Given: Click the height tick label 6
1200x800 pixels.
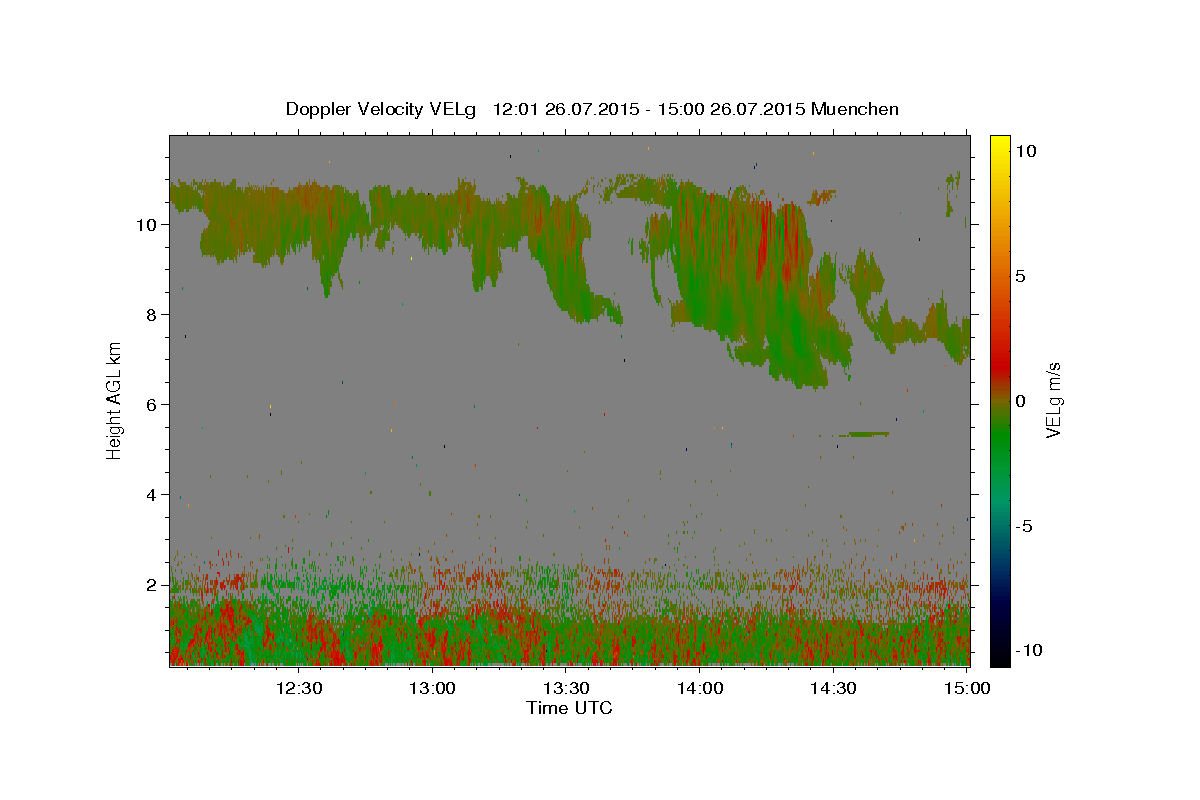Looking at the screenshot, I should point(153,405).
